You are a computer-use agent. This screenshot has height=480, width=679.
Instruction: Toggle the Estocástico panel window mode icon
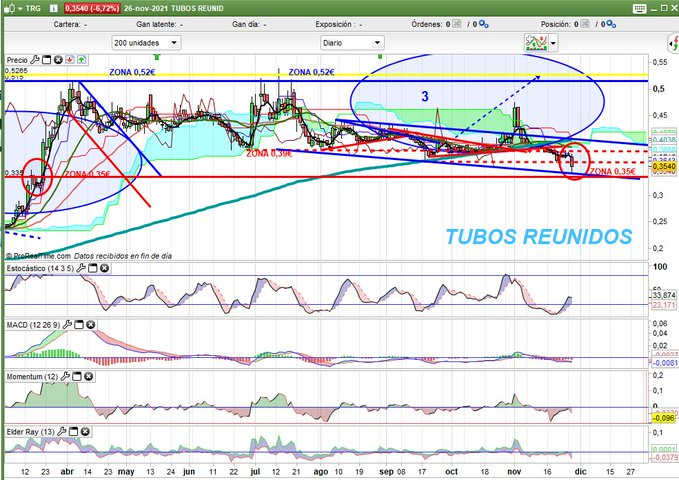93,268
